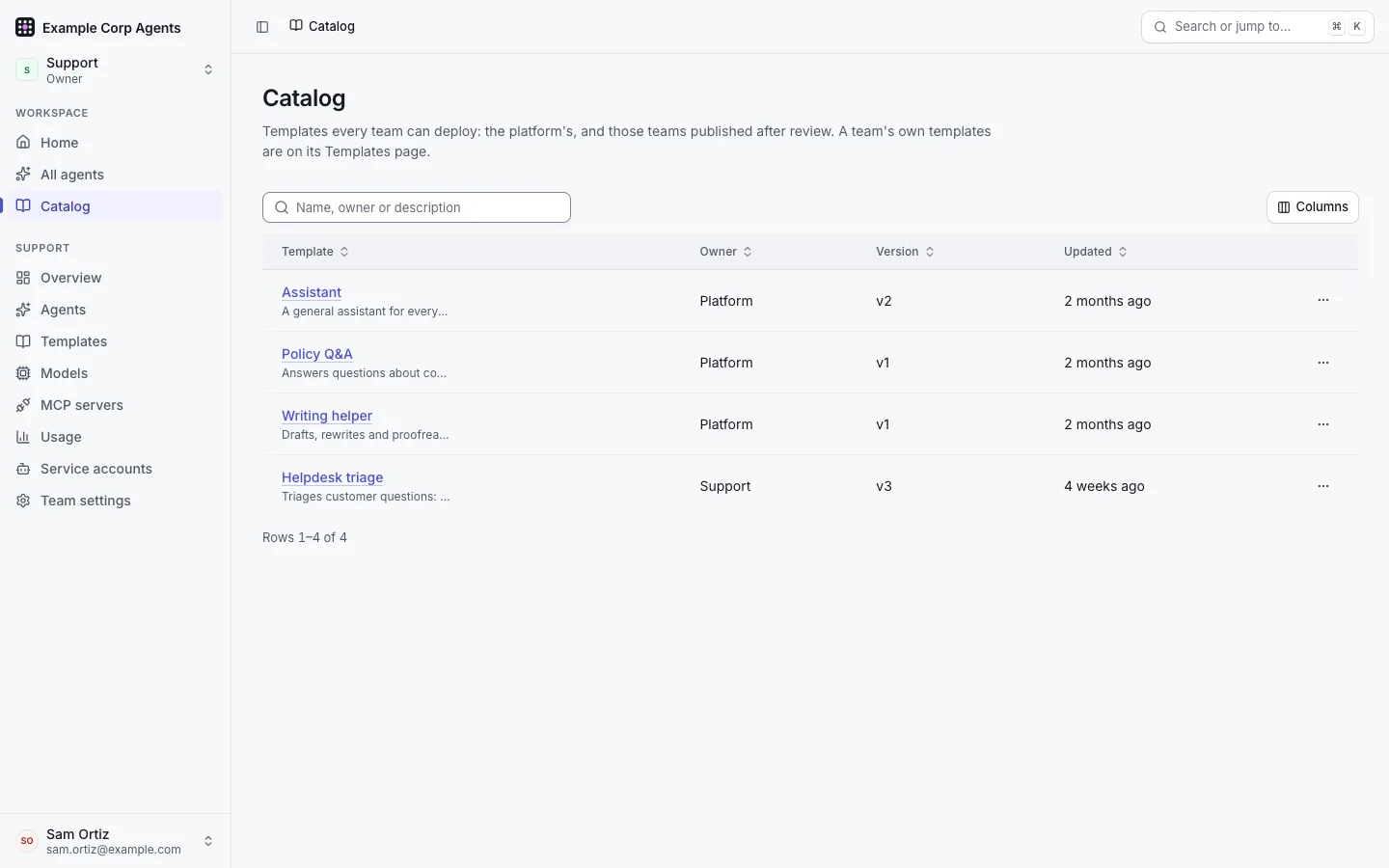Click the Search or jump to box
This screenshot has height=868, width=1389.
point(1258,27)
